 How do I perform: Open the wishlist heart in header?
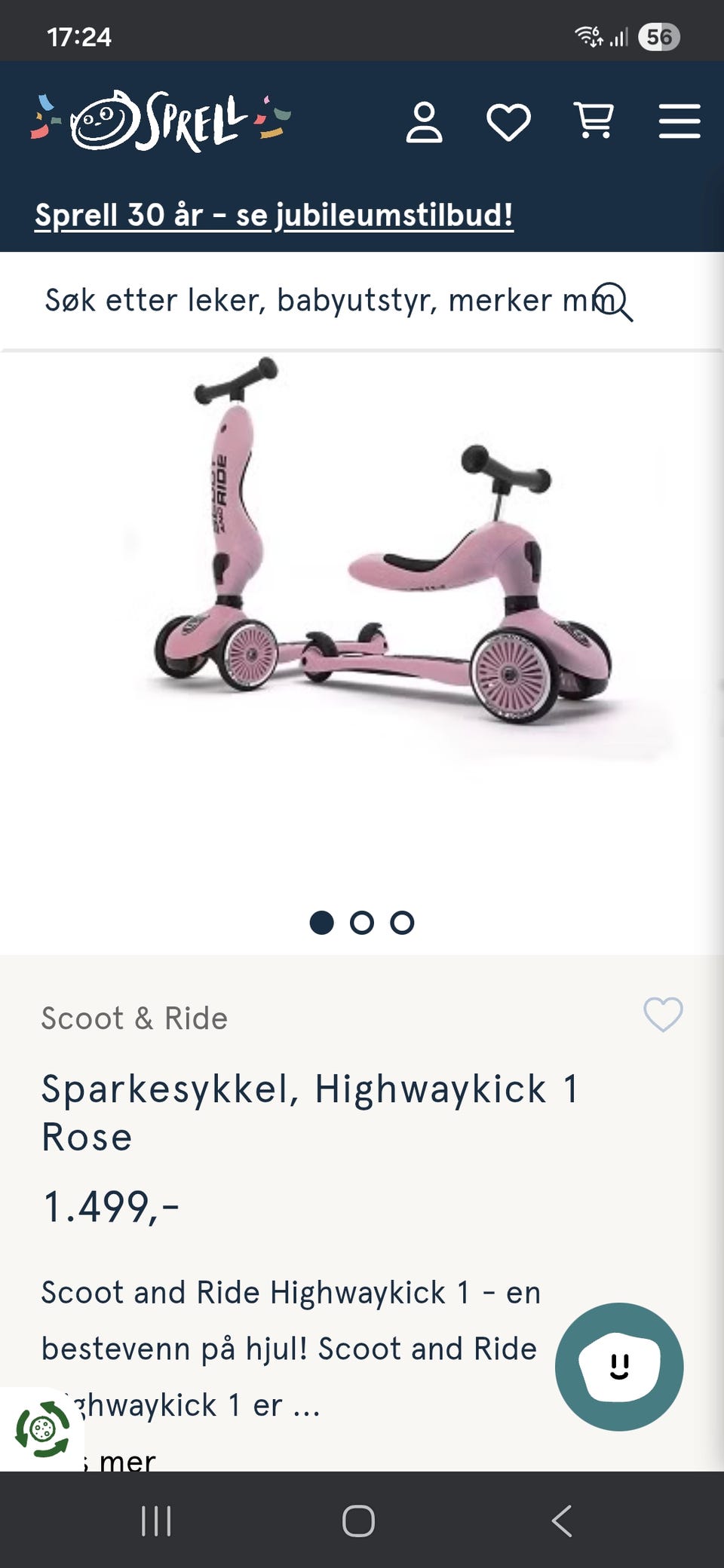[508, 122]
